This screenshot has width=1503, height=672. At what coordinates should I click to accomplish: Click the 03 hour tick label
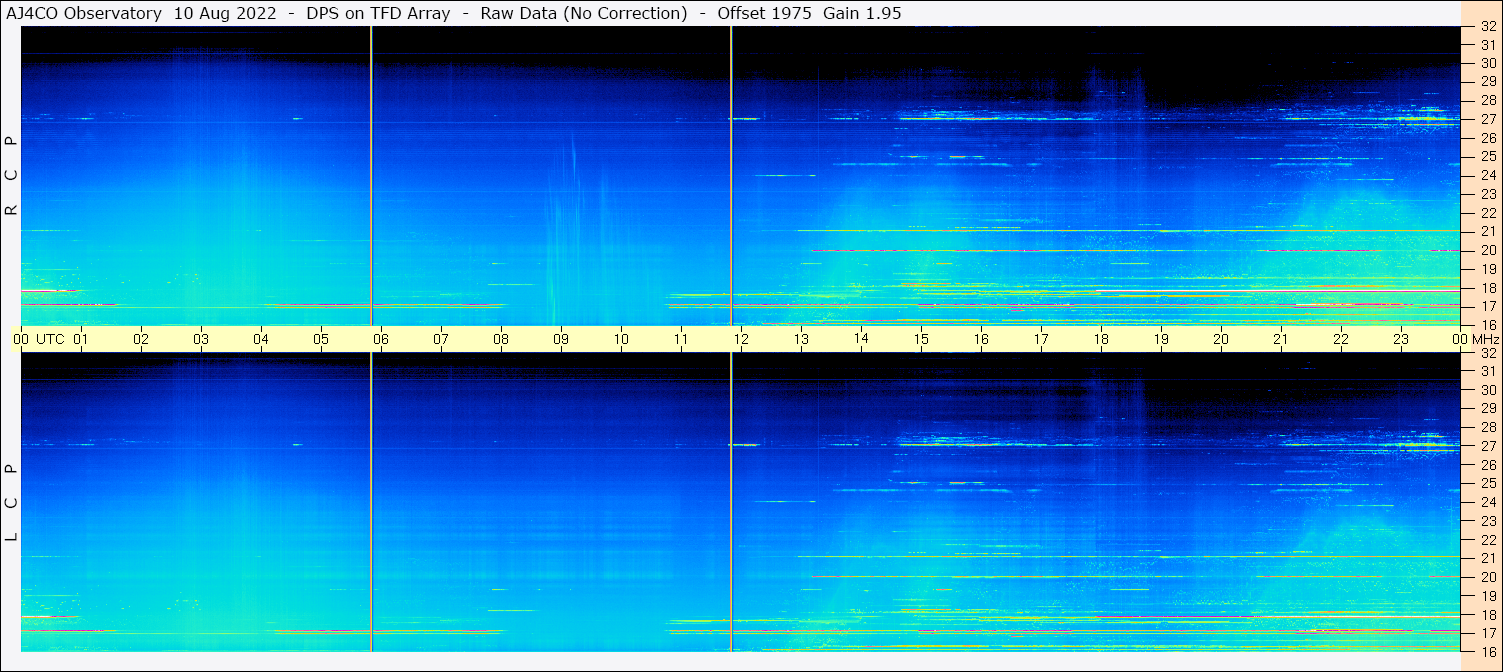coord(201,339)
